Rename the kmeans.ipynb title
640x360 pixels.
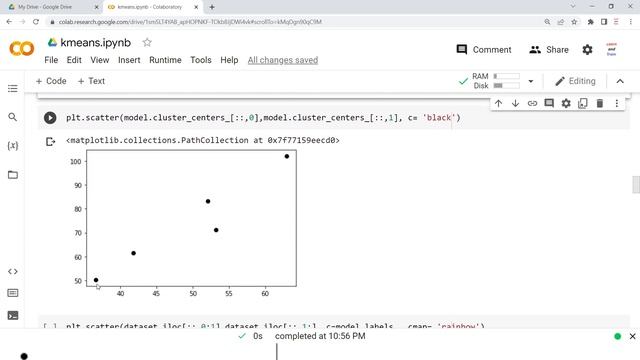pyautogui.click(x=96, y=42)
